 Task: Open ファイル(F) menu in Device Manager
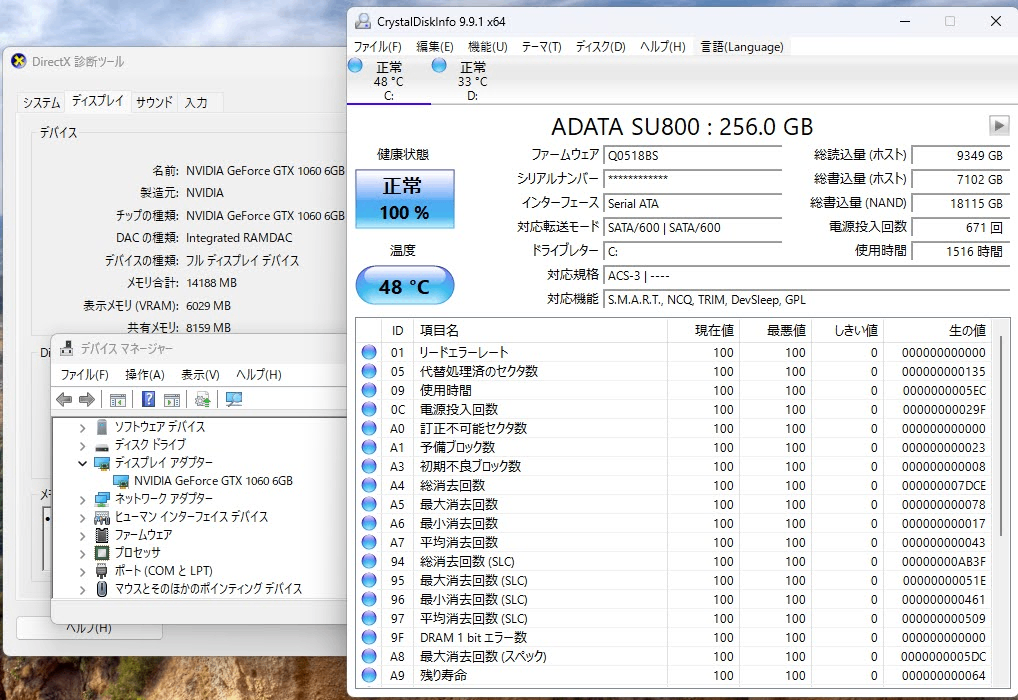84,375
